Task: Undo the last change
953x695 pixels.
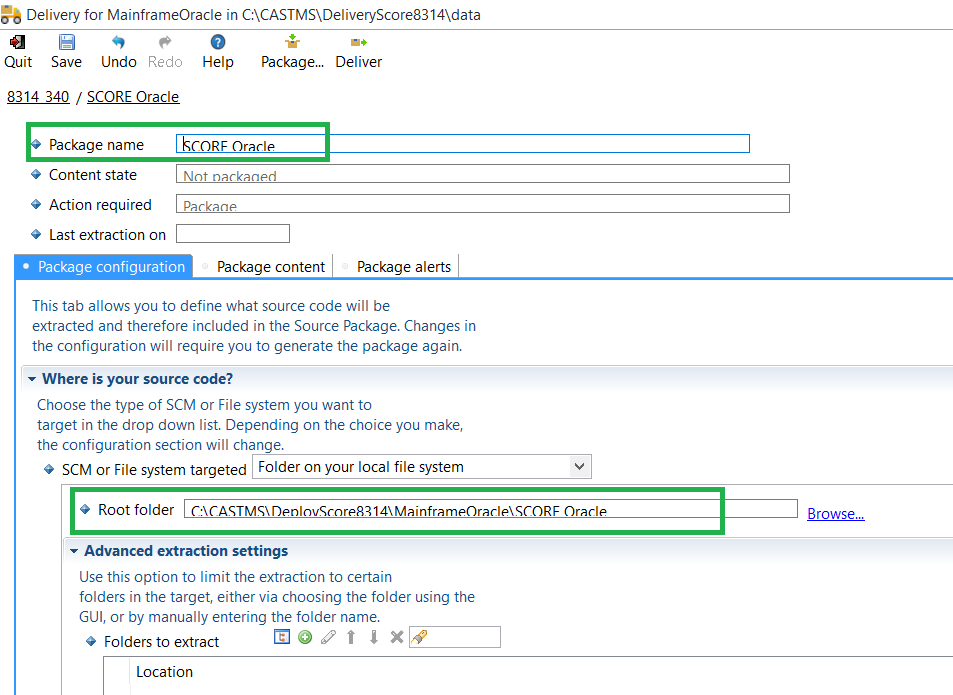Action: coord(118,43)
